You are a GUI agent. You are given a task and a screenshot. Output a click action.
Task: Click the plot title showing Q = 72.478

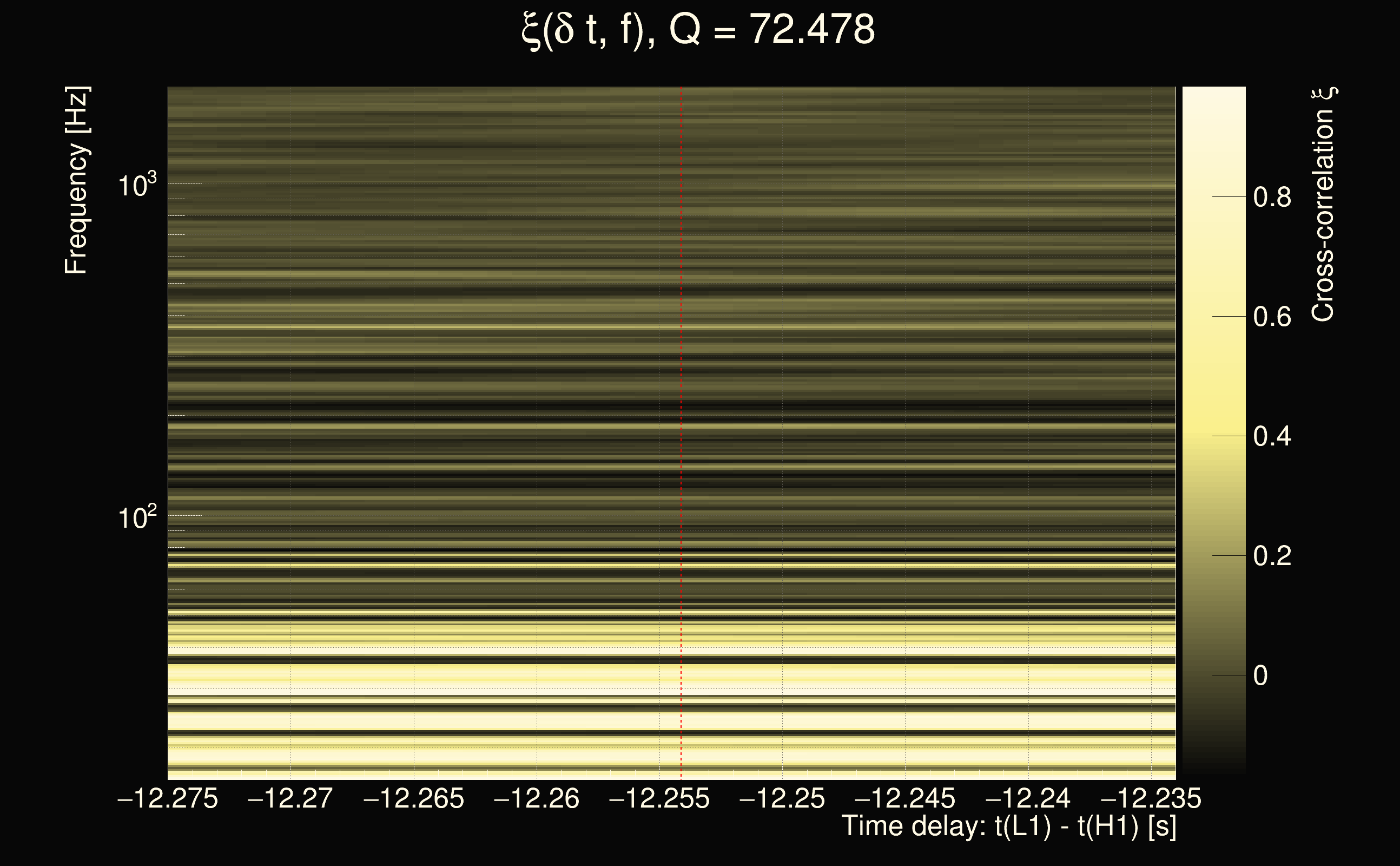click(698, 30)
